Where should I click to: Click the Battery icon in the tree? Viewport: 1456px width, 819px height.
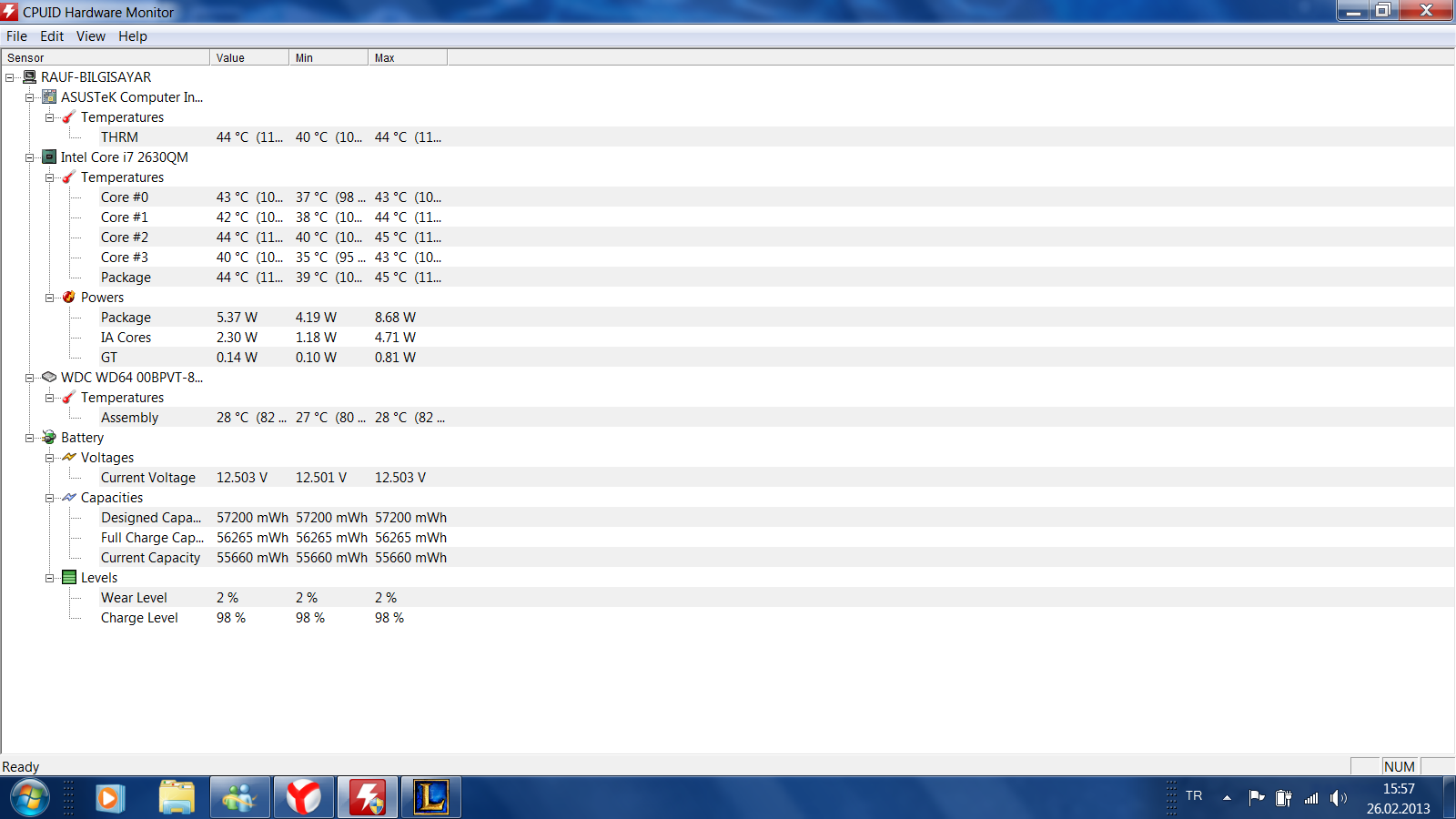coord(49,438)
